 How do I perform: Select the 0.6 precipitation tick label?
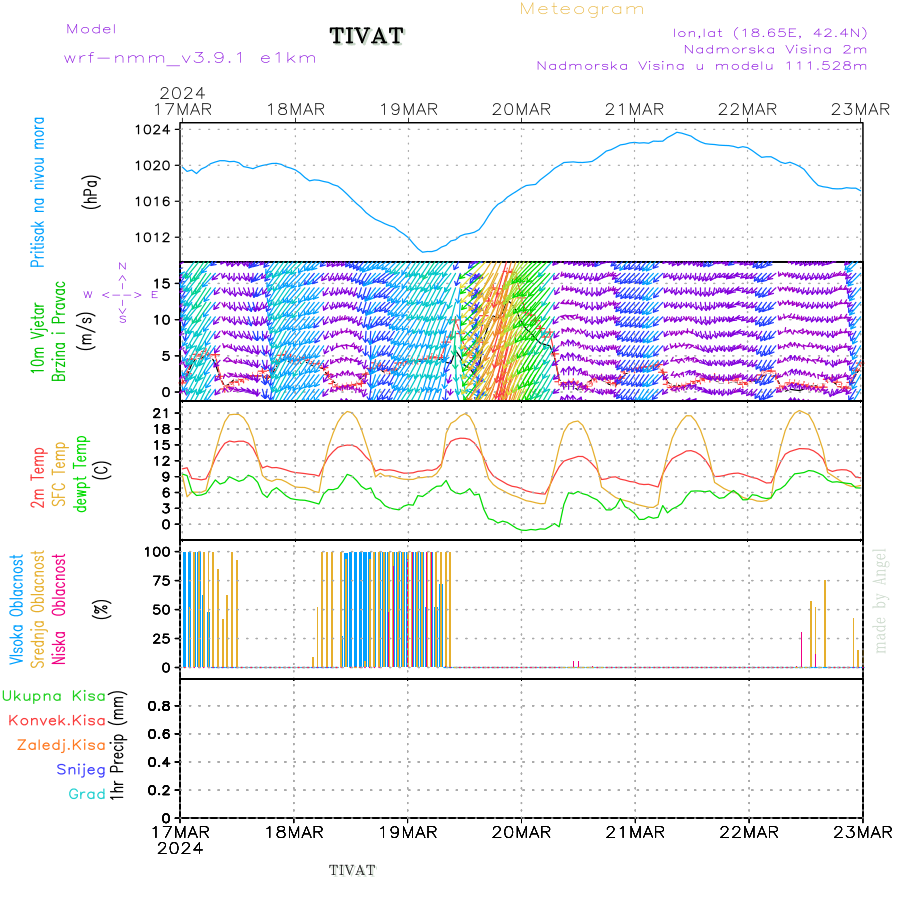point(159,734)
